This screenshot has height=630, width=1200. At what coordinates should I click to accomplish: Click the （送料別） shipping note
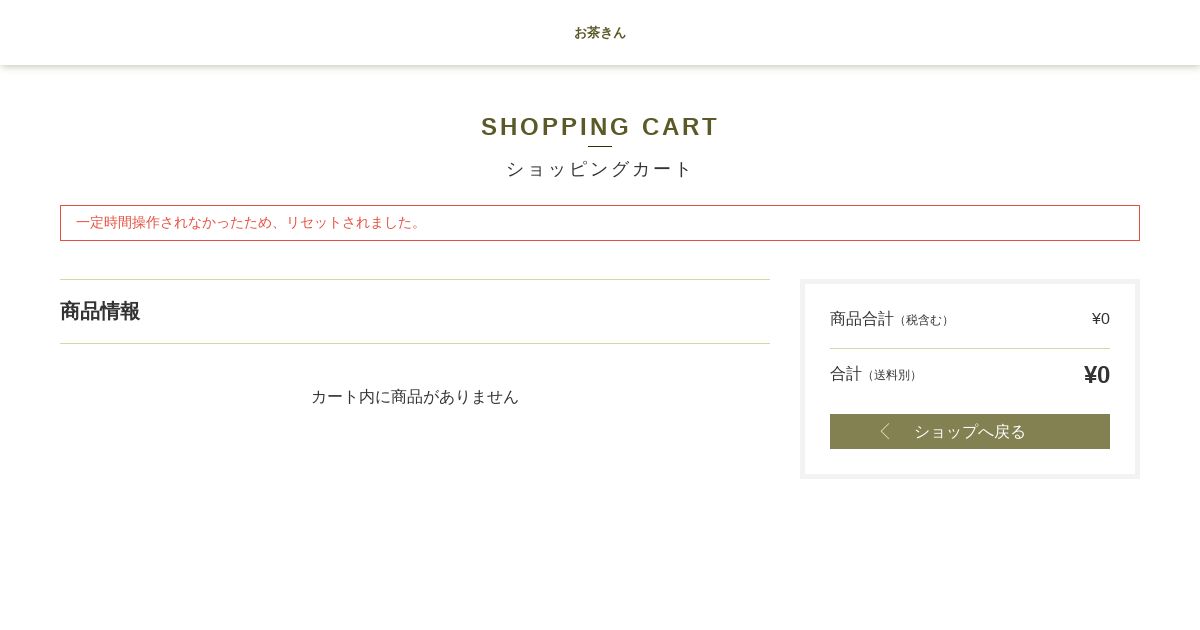pos(892,375)
